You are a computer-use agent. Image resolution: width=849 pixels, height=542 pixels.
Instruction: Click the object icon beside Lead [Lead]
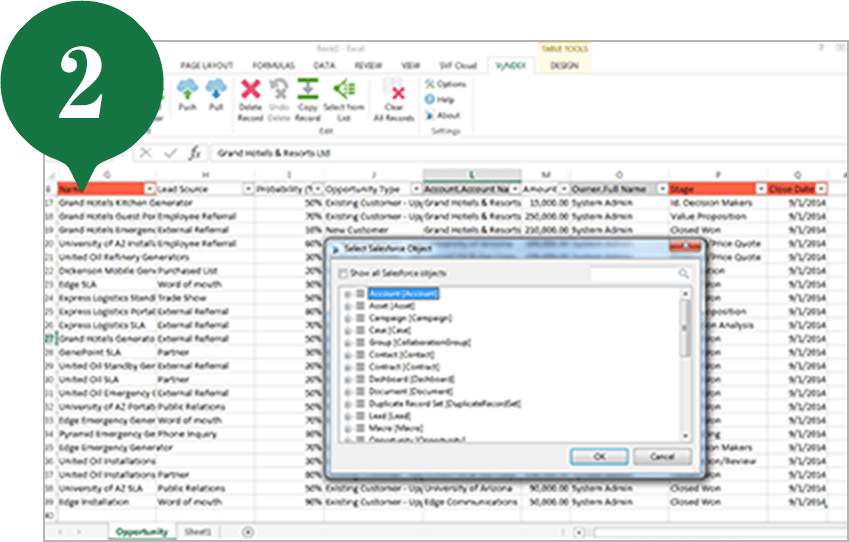[x=360, y=416]
